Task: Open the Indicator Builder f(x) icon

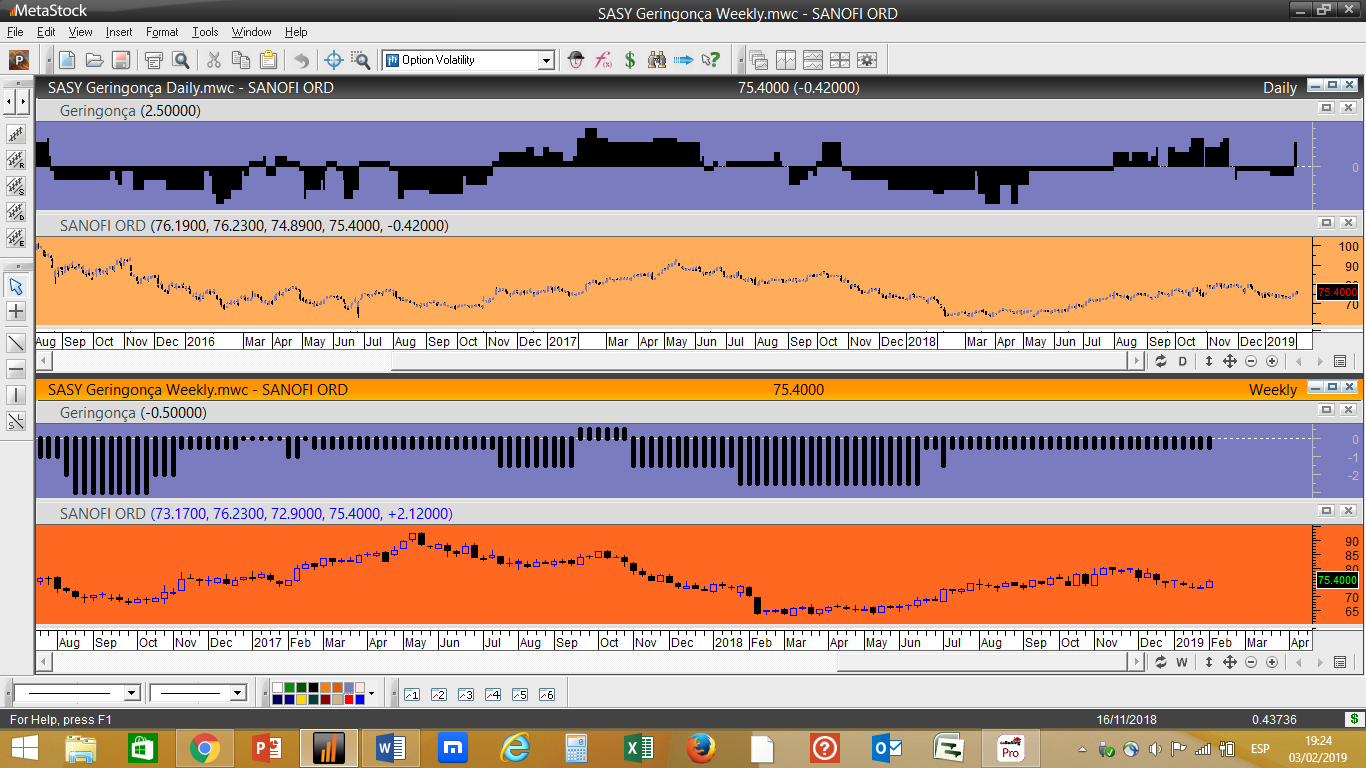Action: (603, 60)
